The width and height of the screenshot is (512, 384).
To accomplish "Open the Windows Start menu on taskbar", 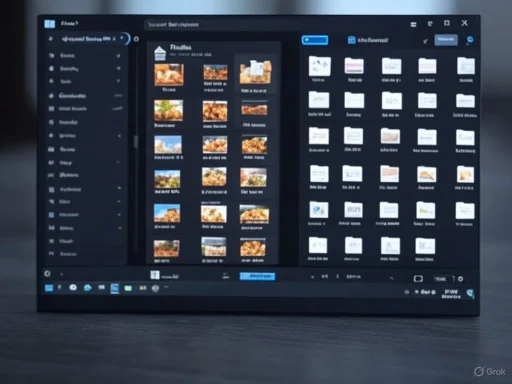I will coord(49,288).
